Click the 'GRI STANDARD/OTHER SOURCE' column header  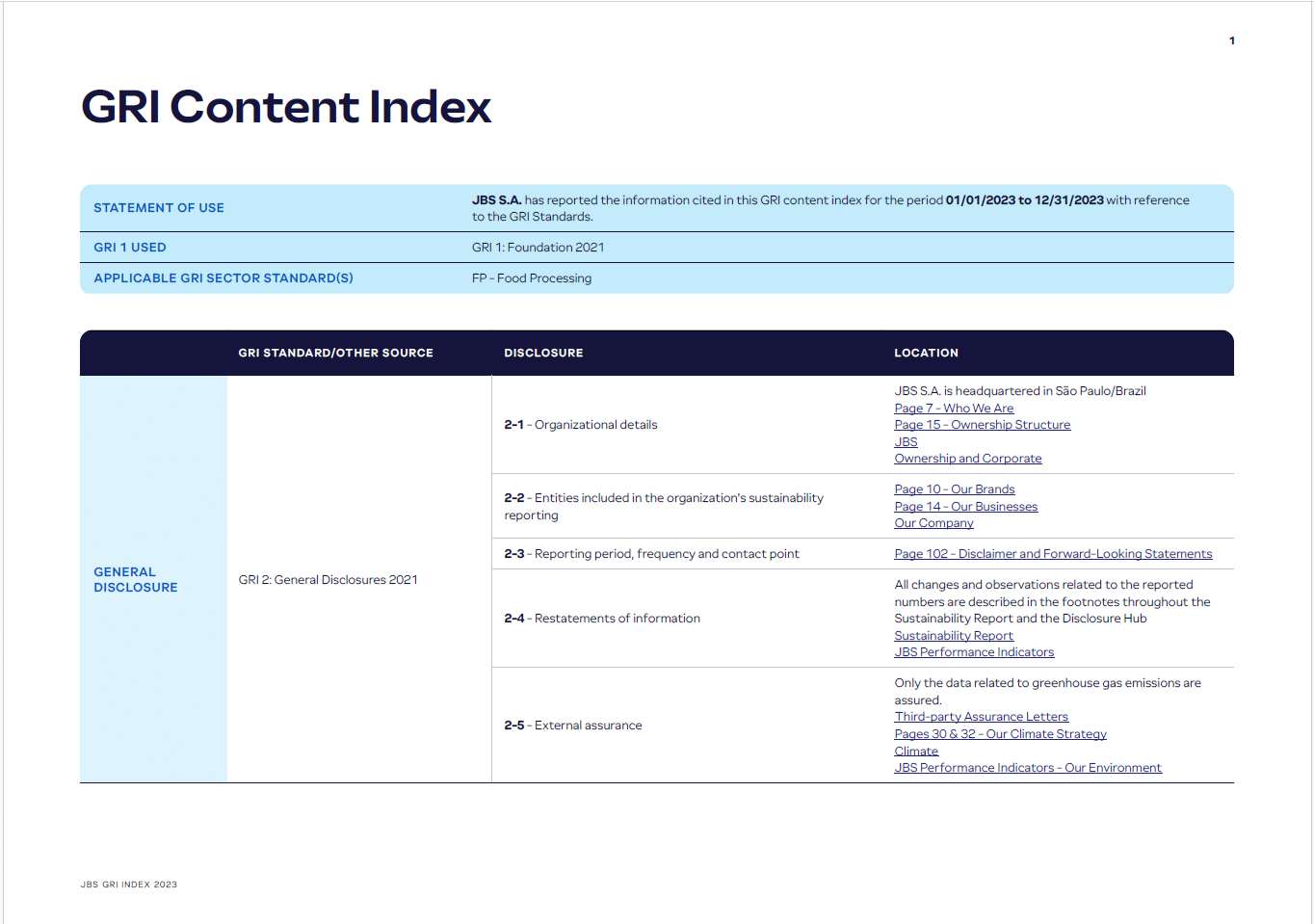pyautogui.click(x=336, y=353)
